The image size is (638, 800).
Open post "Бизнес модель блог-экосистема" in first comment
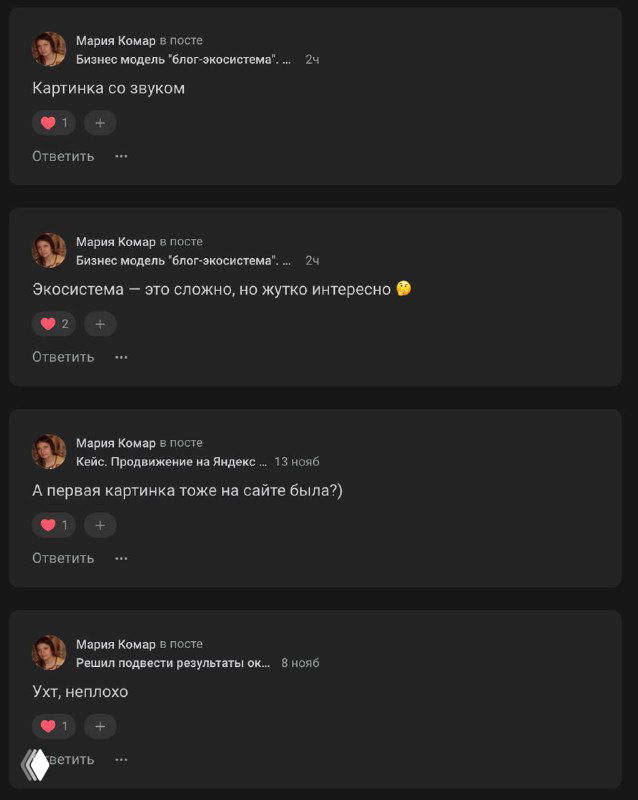click(184, 60)
